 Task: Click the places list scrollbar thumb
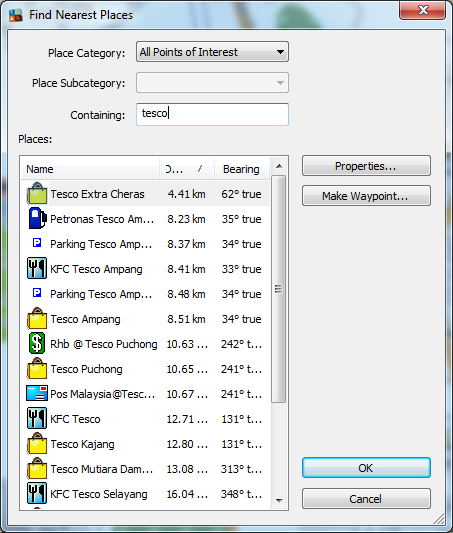(278, 289)
